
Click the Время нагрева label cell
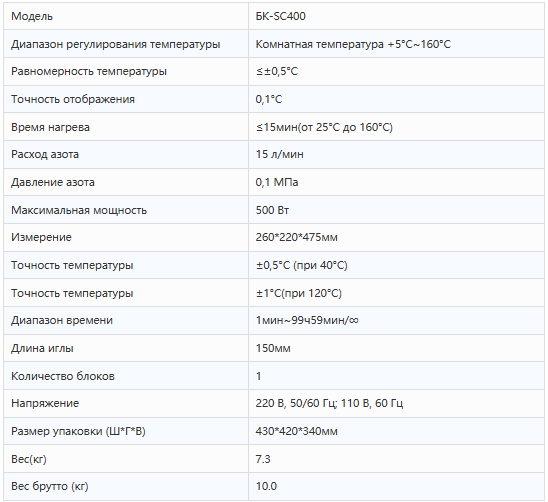click(x=126, y=127)
